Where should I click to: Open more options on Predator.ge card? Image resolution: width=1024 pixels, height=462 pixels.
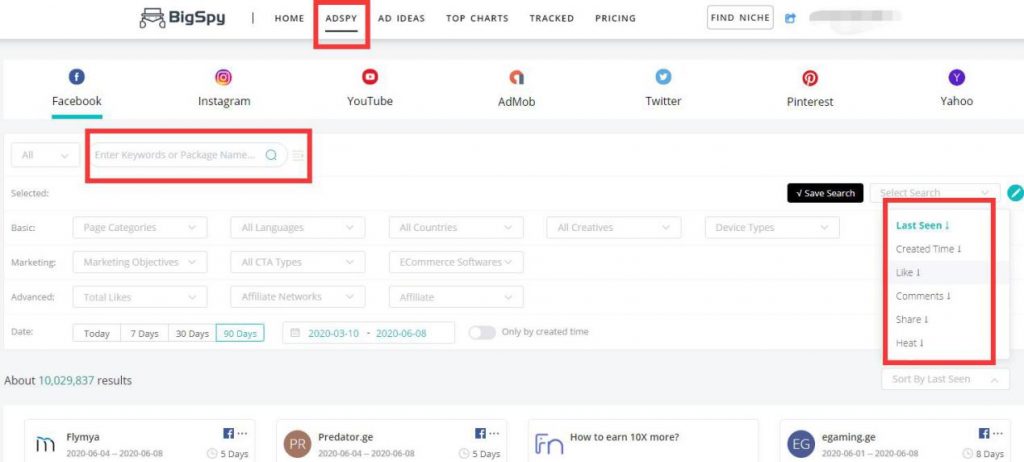[x=494, y=433]
